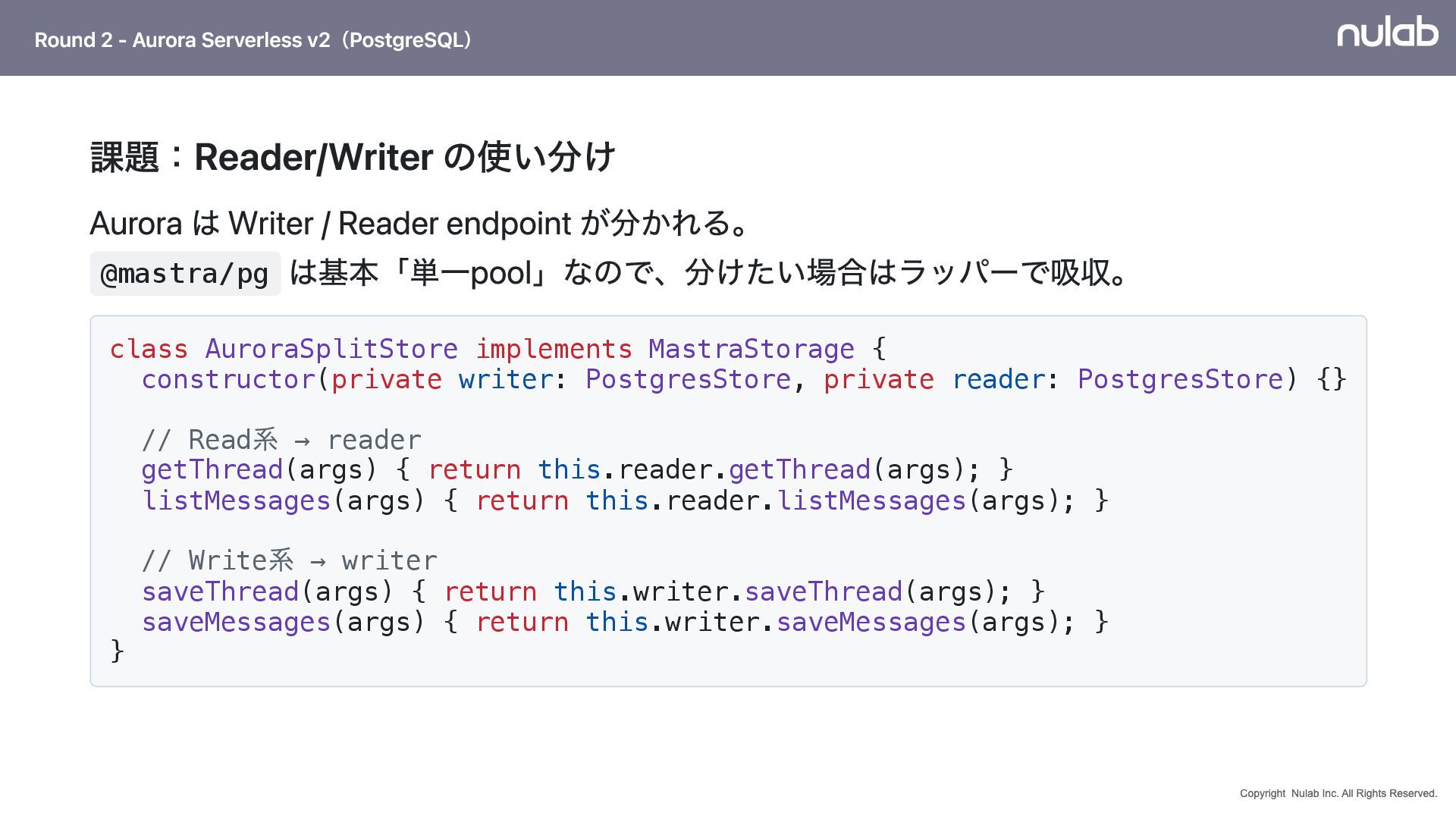
Task: Click the MastraStorage interface name
Action: point(751,349)
